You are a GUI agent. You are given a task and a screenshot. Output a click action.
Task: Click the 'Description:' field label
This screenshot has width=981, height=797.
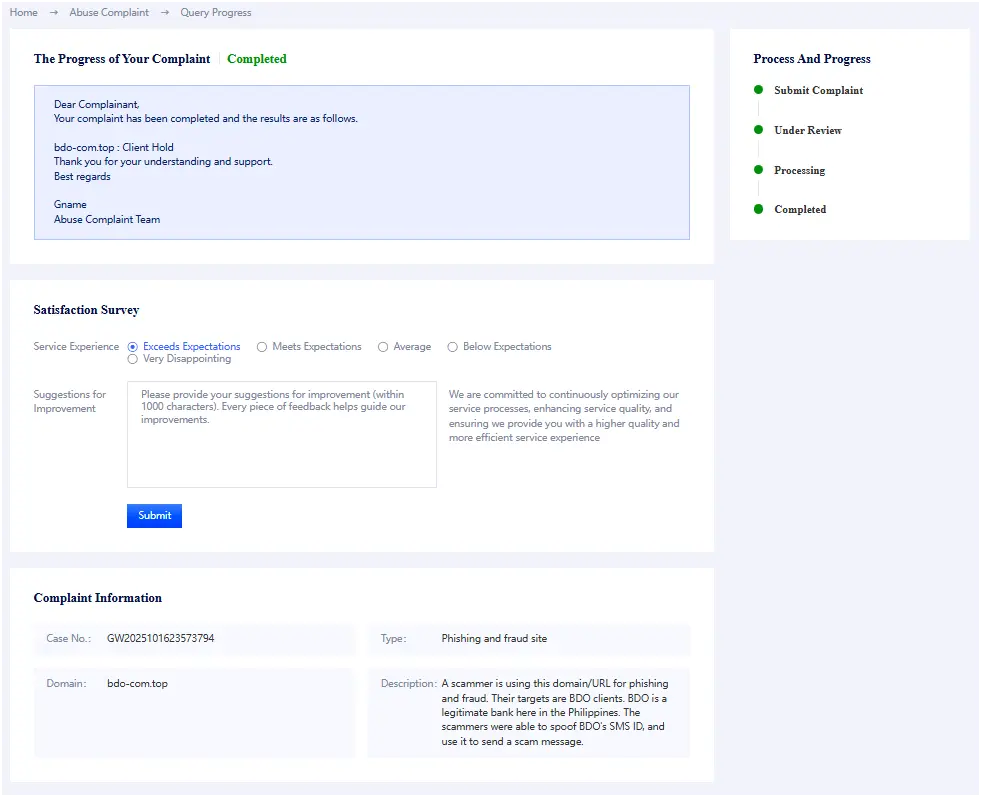[409, 683]
